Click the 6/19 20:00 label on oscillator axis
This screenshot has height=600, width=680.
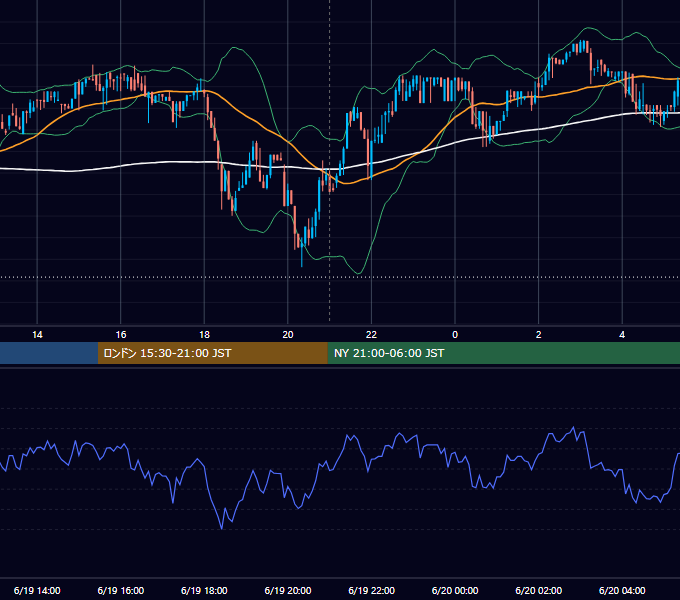click(288, 590)
